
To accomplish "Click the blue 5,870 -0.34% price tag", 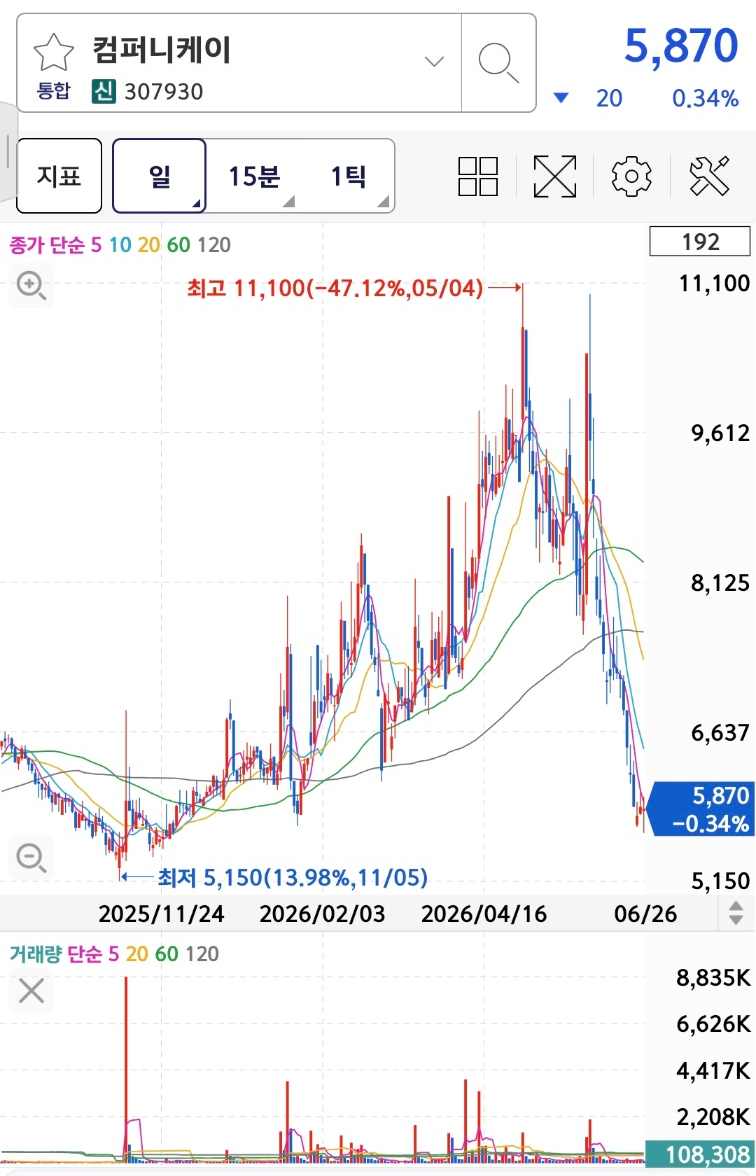I will coord(699,809).
